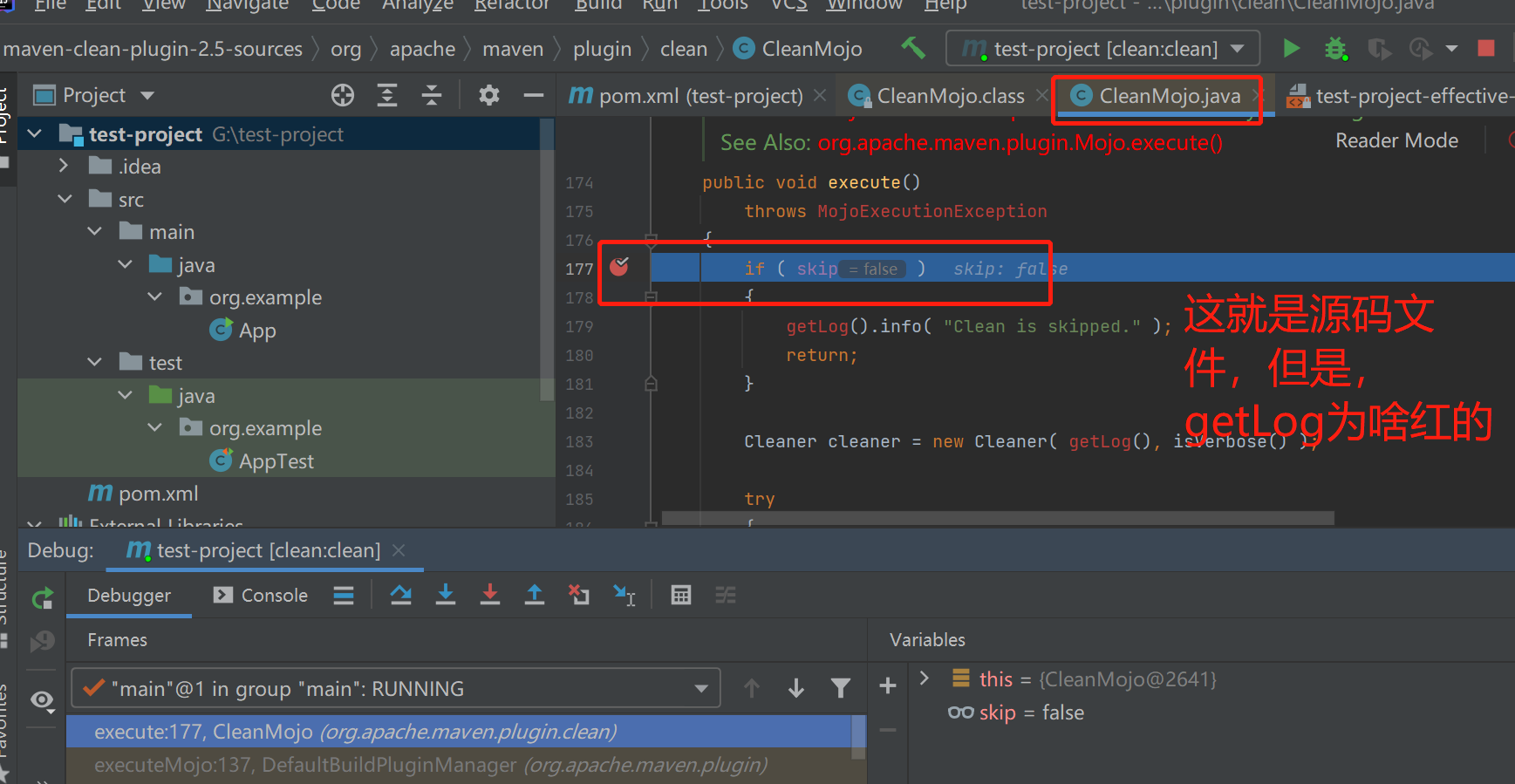Collapse the test-project root node
Image resolution: width=1515 pixels, height=784 pixels.
[x=35, y=133]
